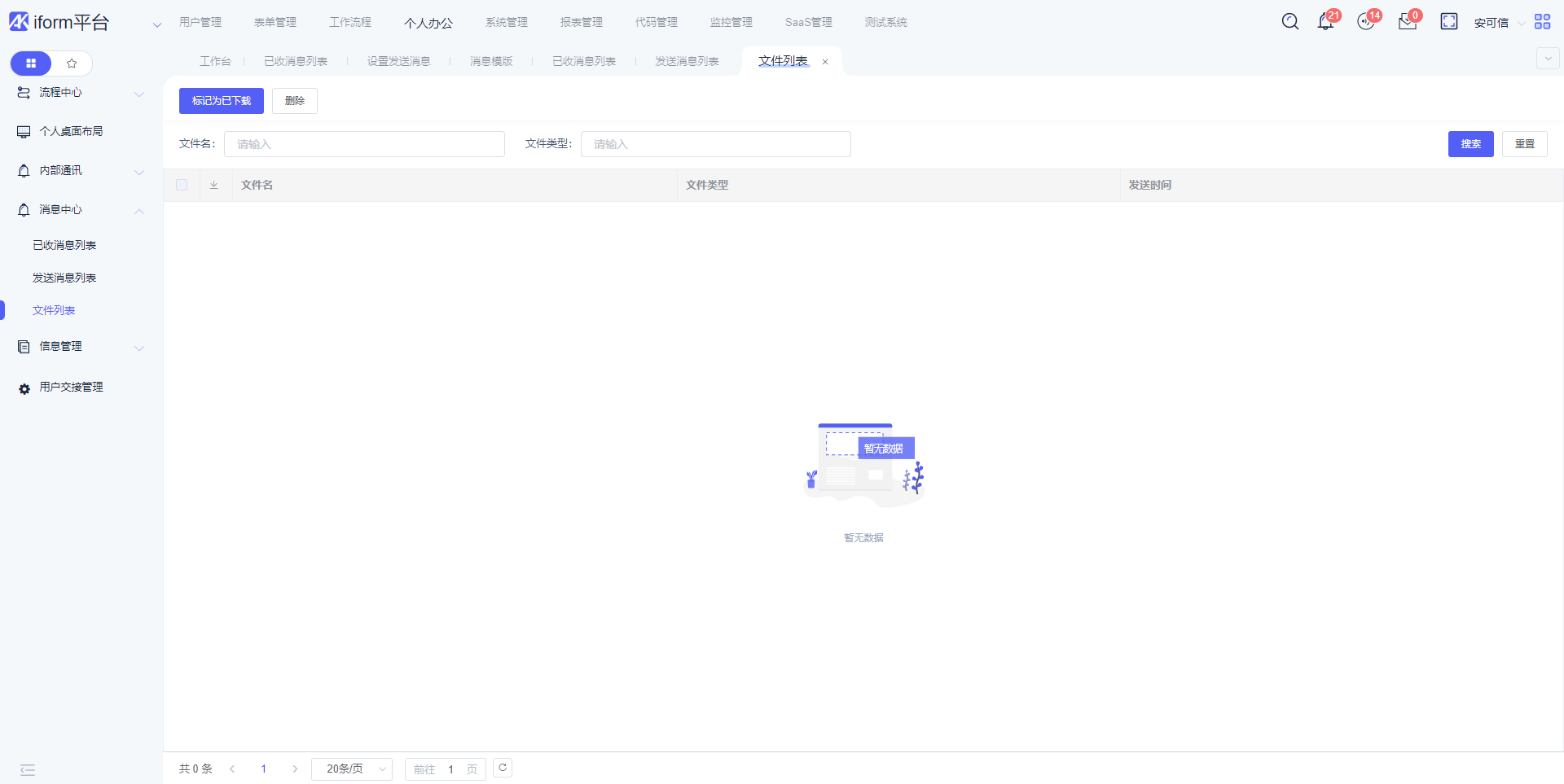Switch to the 消息模版 tab

point(491,62)
